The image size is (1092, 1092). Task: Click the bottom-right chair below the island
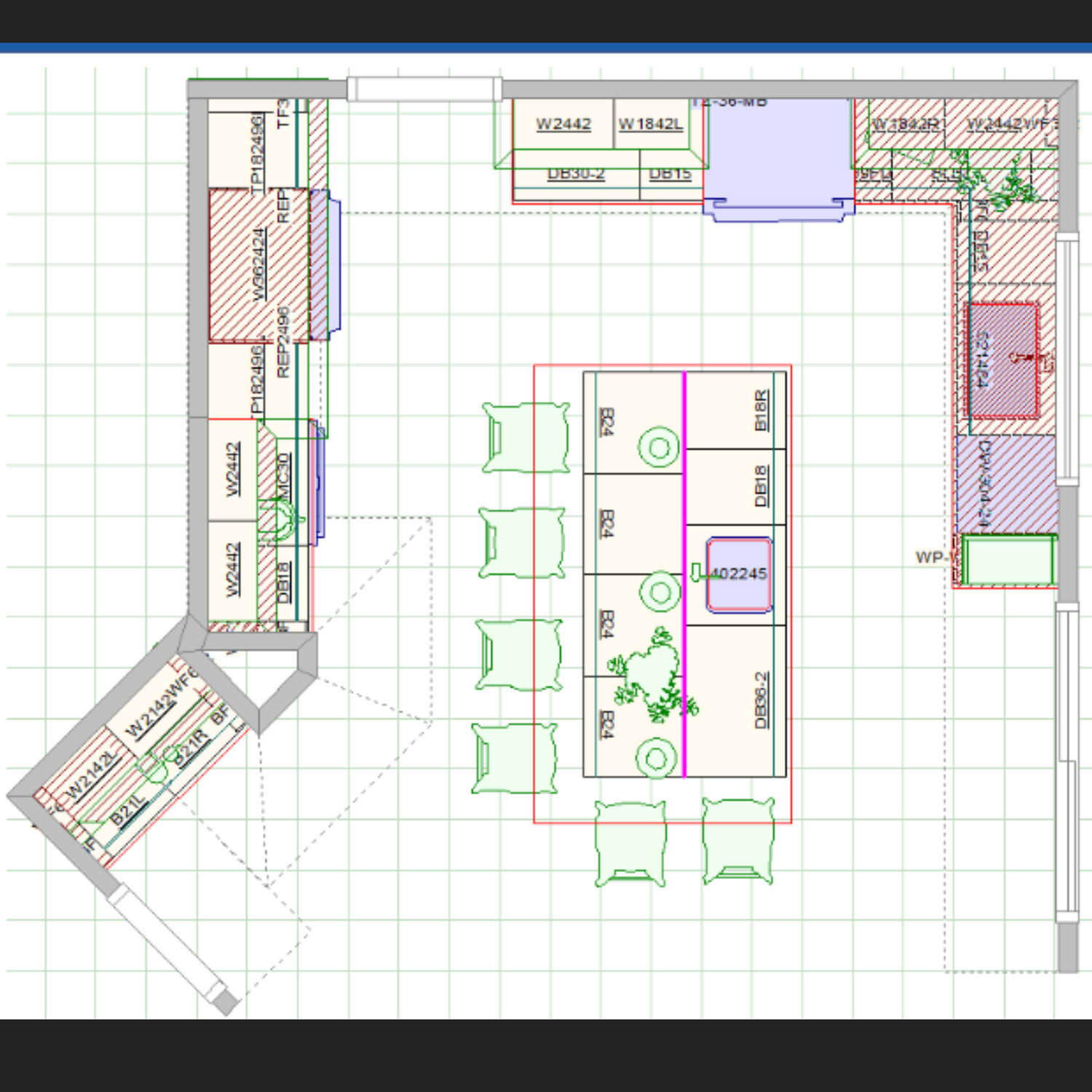tap(737, 841)
